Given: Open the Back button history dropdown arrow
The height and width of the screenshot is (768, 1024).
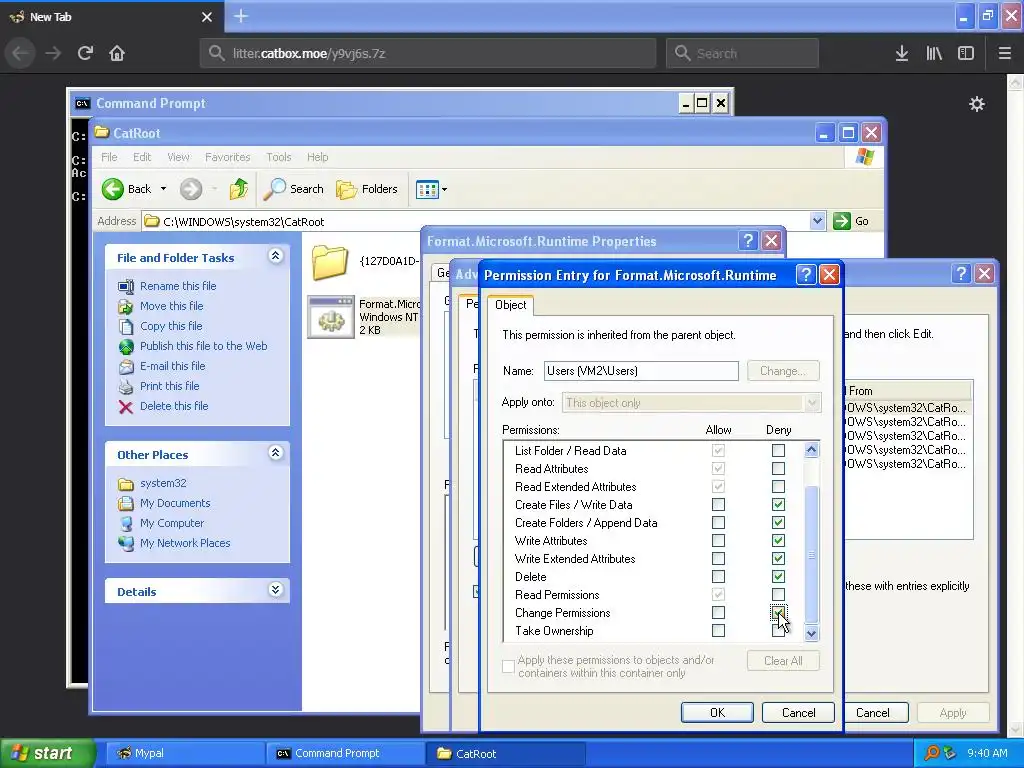Looking at the screenshot, I should pos(163,189).
